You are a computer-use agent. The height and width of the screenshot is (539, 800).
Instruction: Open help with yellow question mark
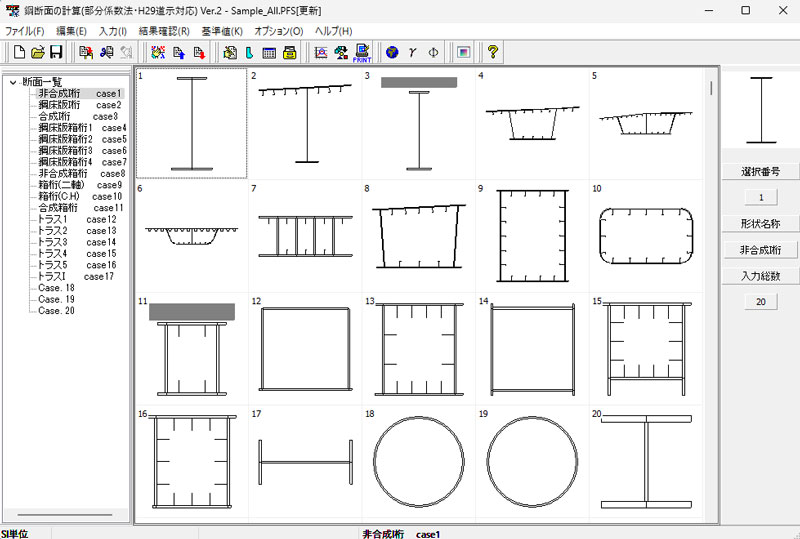(492, 52)
